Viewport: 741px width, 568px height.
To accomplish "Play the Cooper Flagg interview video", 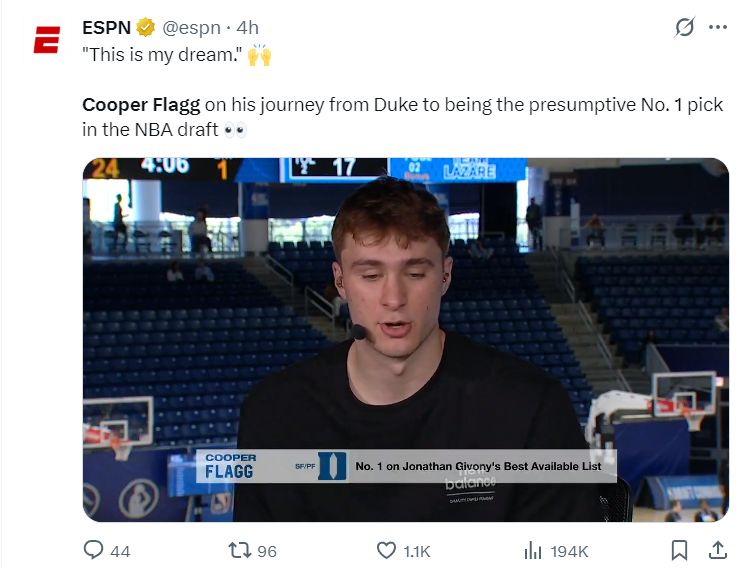I will (x=405, y=340).
